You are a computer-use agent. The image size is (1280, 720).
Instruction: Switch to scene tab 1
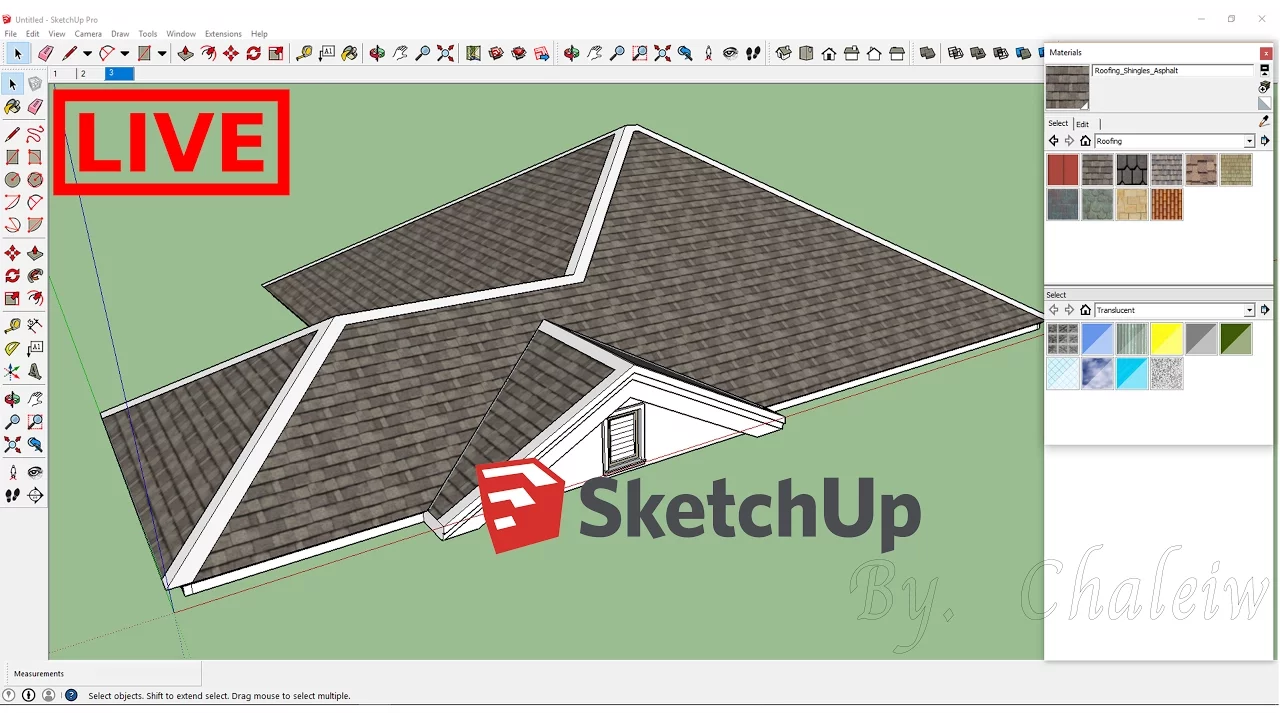point(60,73)
